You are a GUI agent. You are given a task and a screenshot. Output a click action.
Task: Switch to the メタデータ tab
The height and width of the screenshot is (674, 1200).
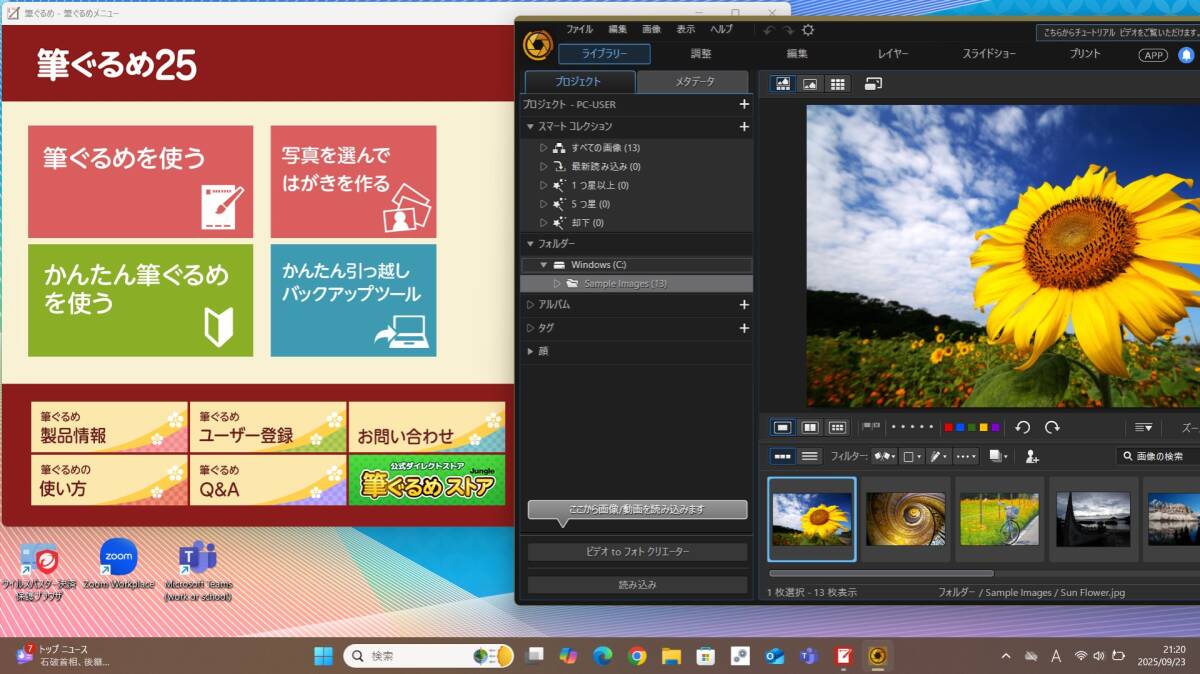click(x=692, y=82)
